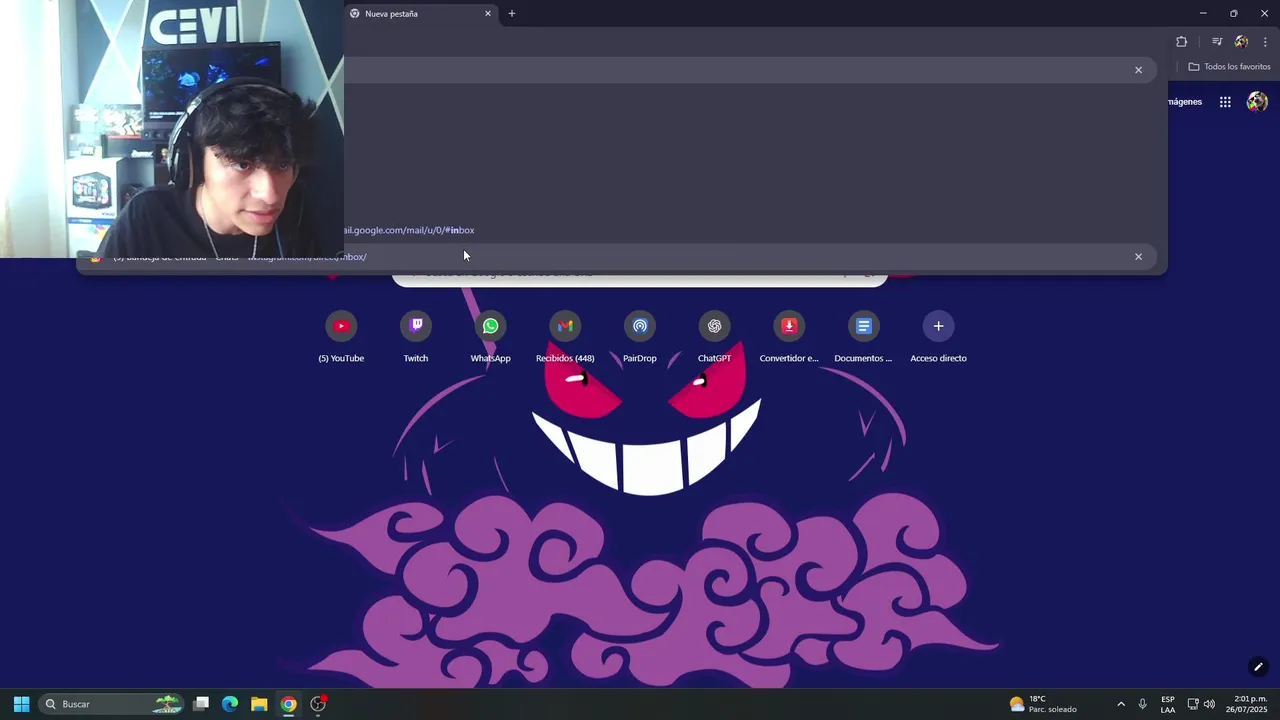Open the volume tray icon
The height and width of the screenshot is (720, 1280).
pyautogui.click(x=1209, y=704)
